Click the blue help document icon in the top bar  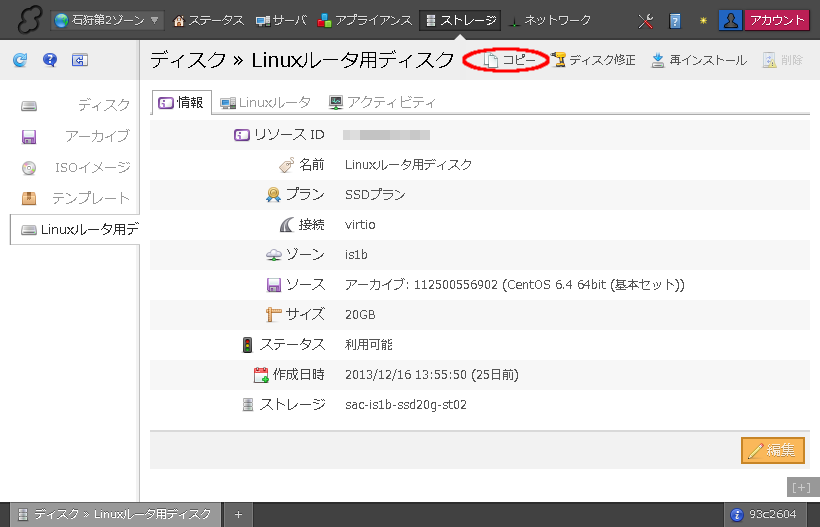[675, 20]
